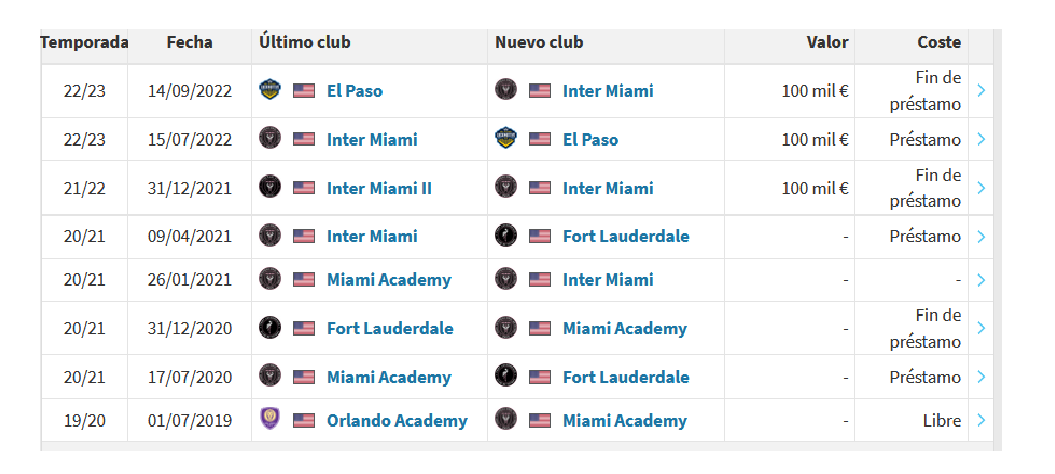Click the Fort Lauderdale crest in the 09/04/2021 row

pos(505,236)
